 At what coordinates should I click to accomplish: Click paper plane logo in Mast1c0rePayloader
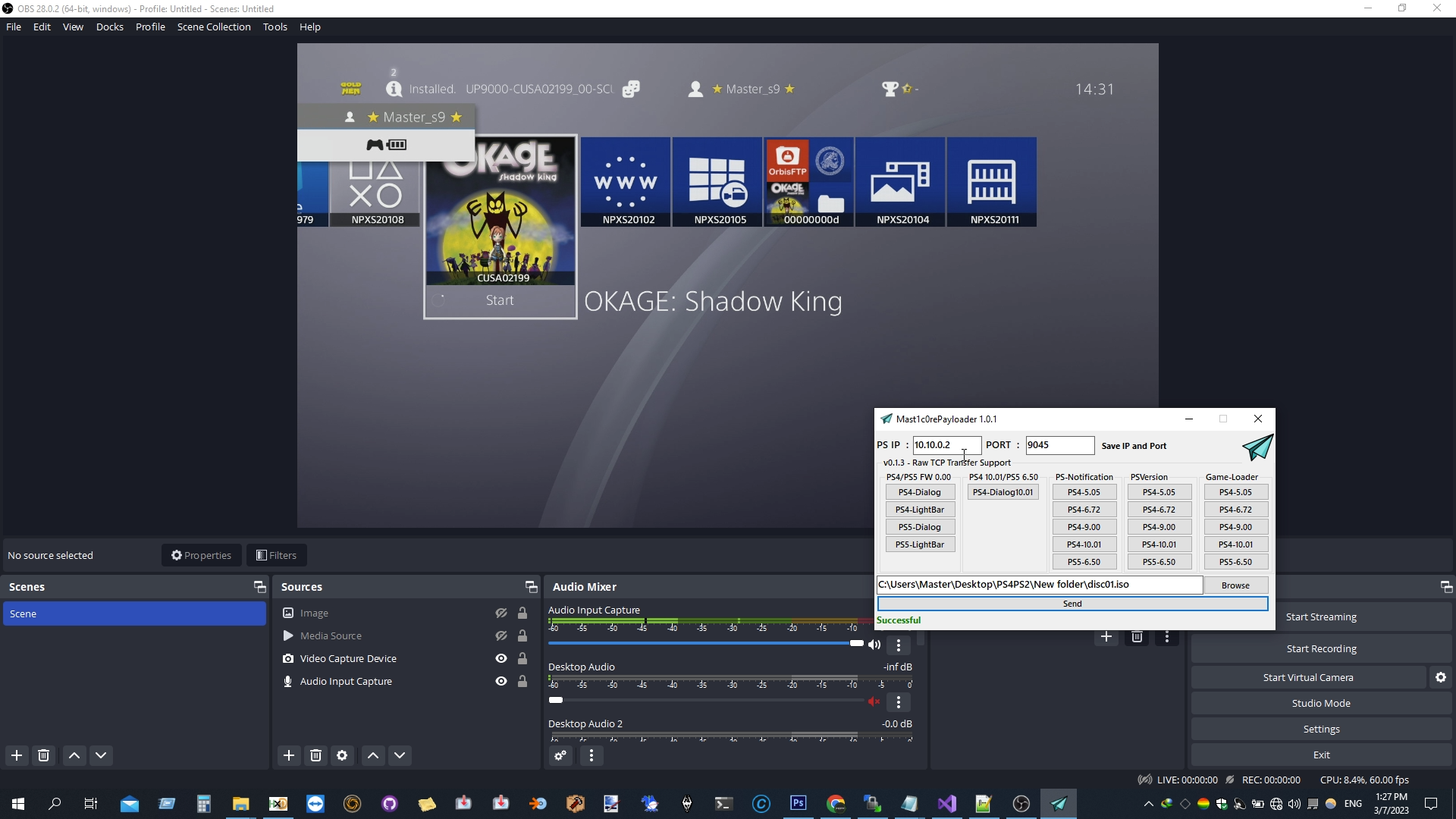coord(1257,447)
